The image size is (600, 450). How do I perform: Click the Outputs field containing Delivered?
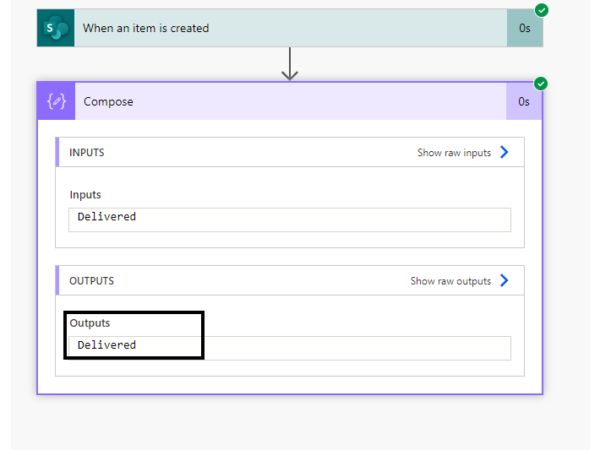point(290,345)
